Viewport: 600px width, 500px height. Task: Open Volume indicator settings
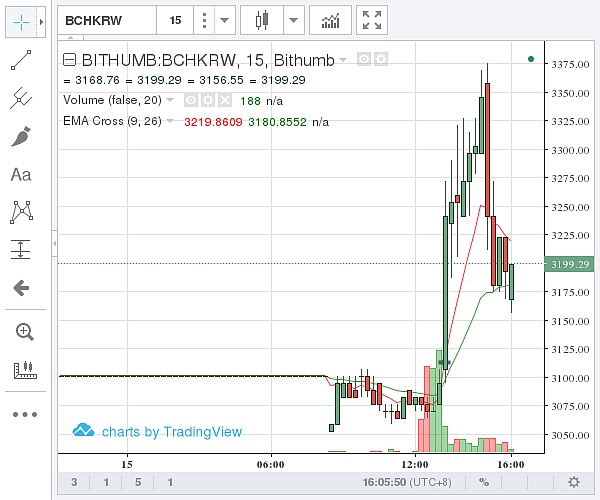208,100
